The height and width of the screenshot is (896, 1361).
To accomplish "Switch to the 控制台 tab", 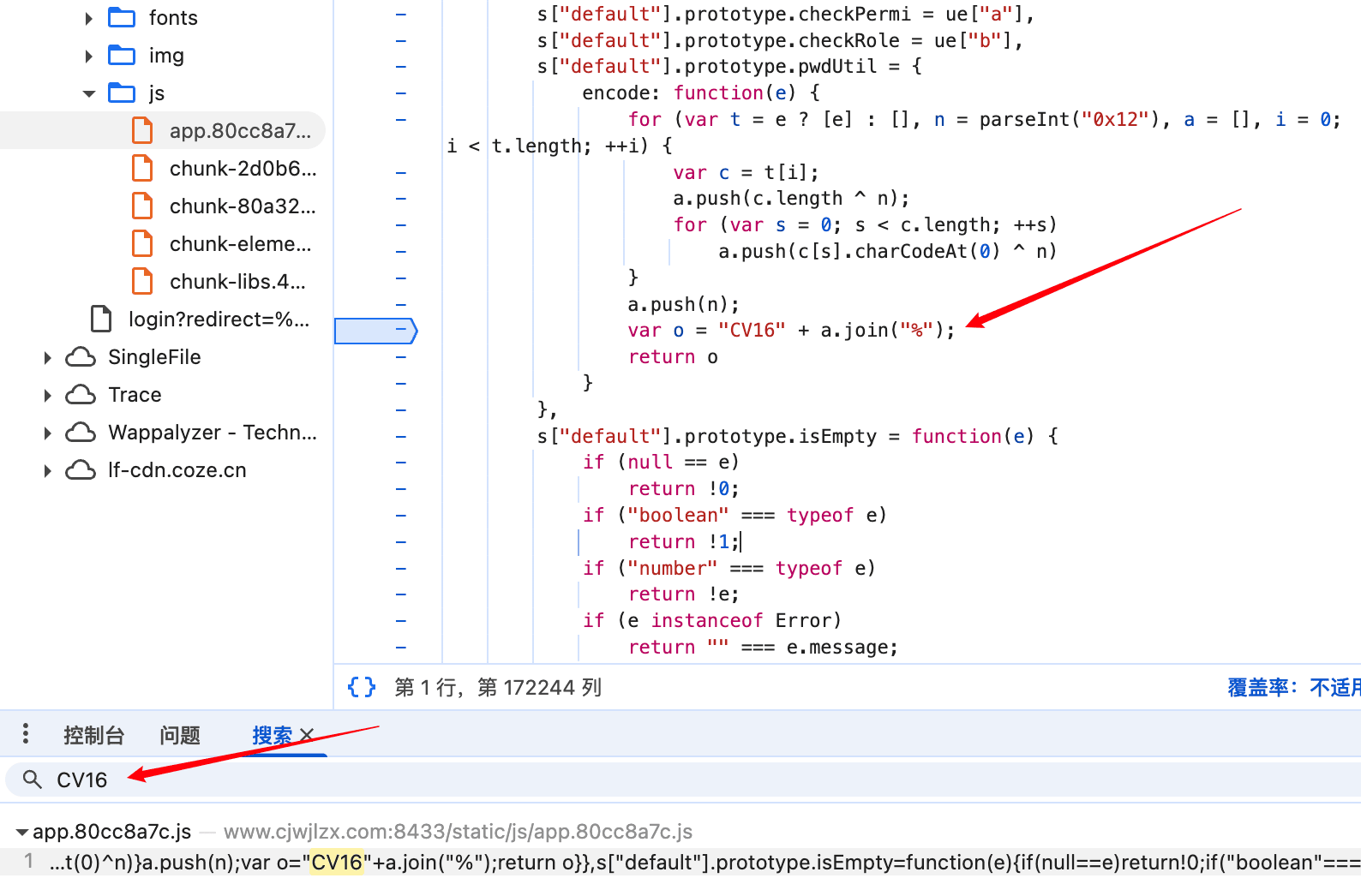I will point(93,735).
